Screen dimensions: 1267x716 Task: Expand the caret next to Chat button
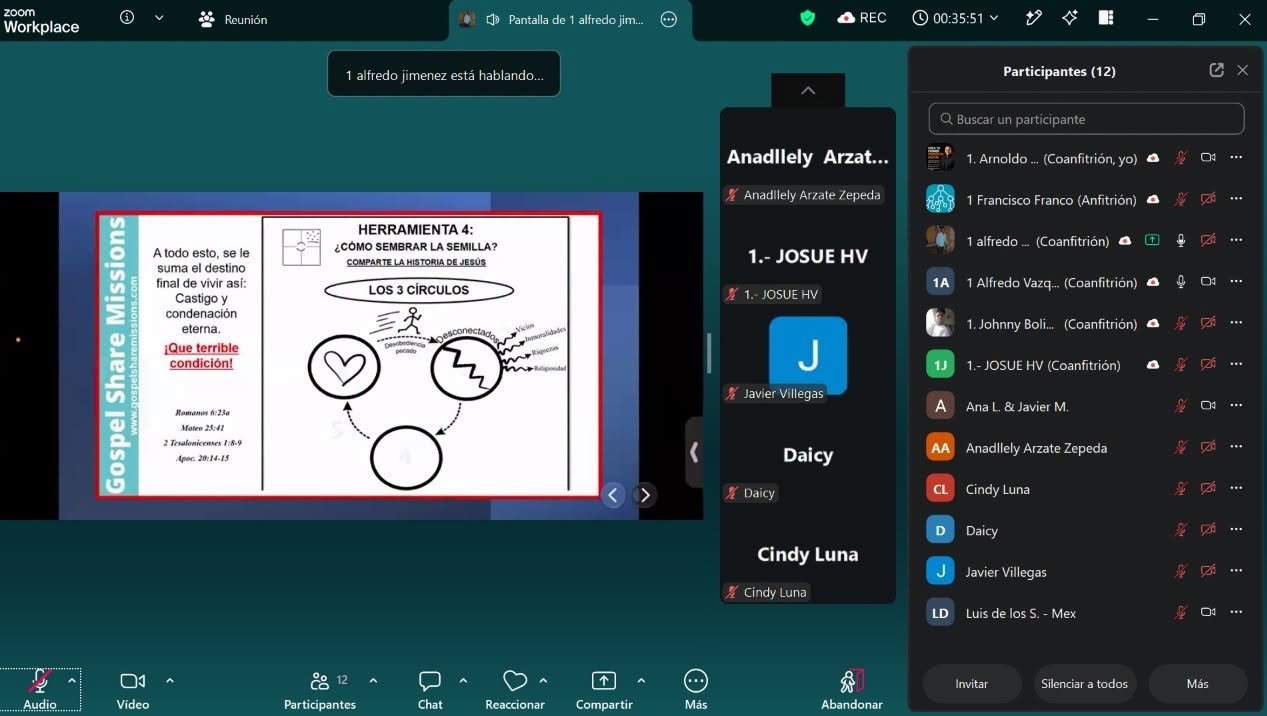point(463,680)
